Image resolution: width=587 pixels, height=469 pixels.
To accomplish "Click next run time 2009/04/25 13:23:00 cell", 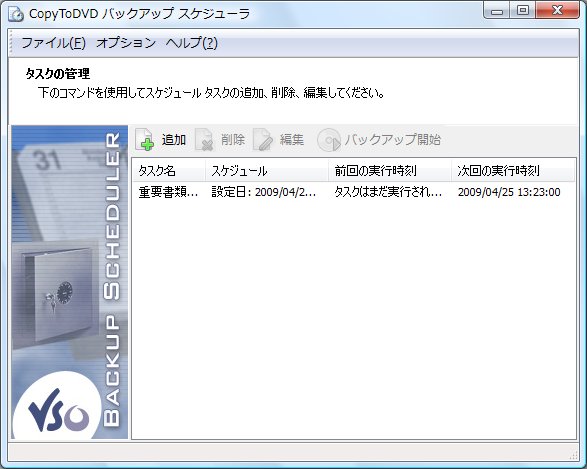I will tap(509, 192).
